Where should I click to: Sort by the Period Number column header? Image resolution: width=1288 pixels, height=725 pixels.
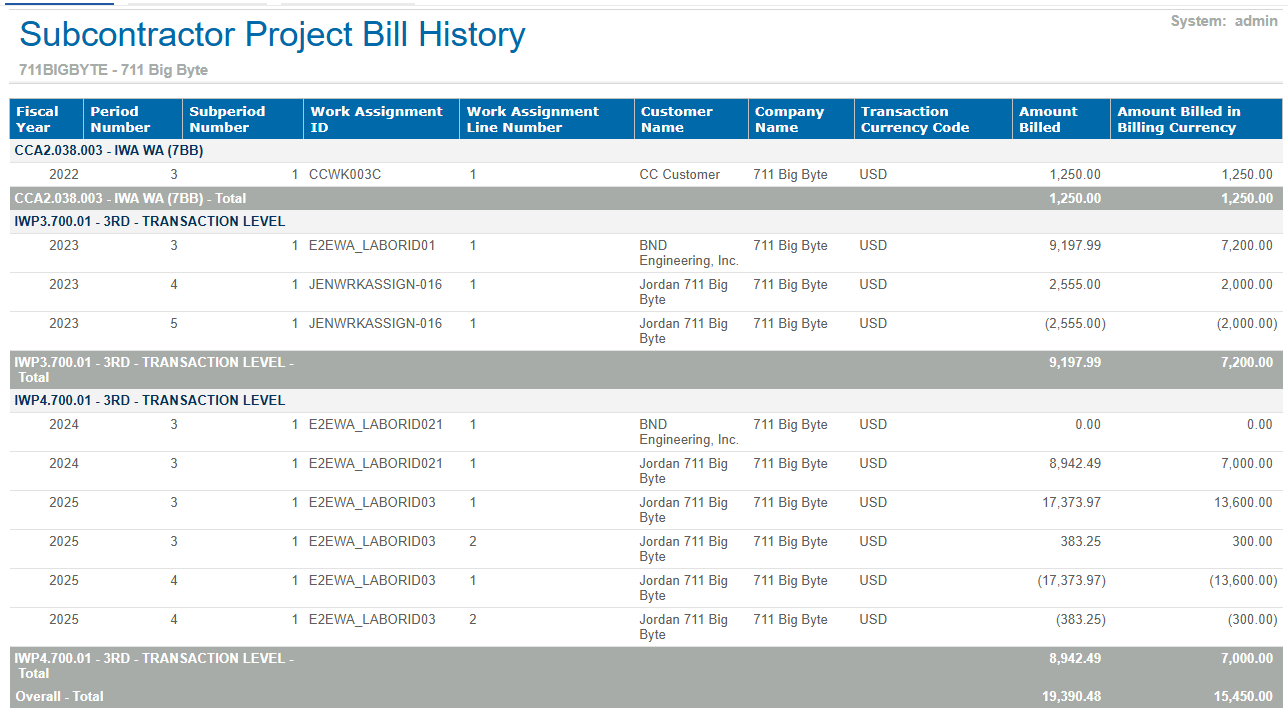(120, 119)
